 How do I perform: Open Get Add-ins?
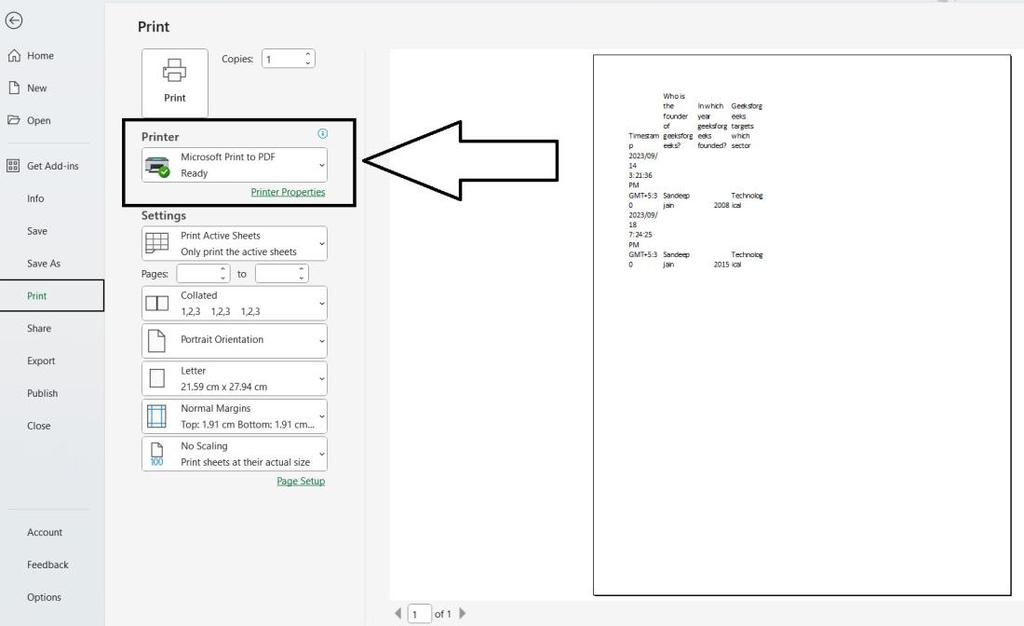(52, 166)
